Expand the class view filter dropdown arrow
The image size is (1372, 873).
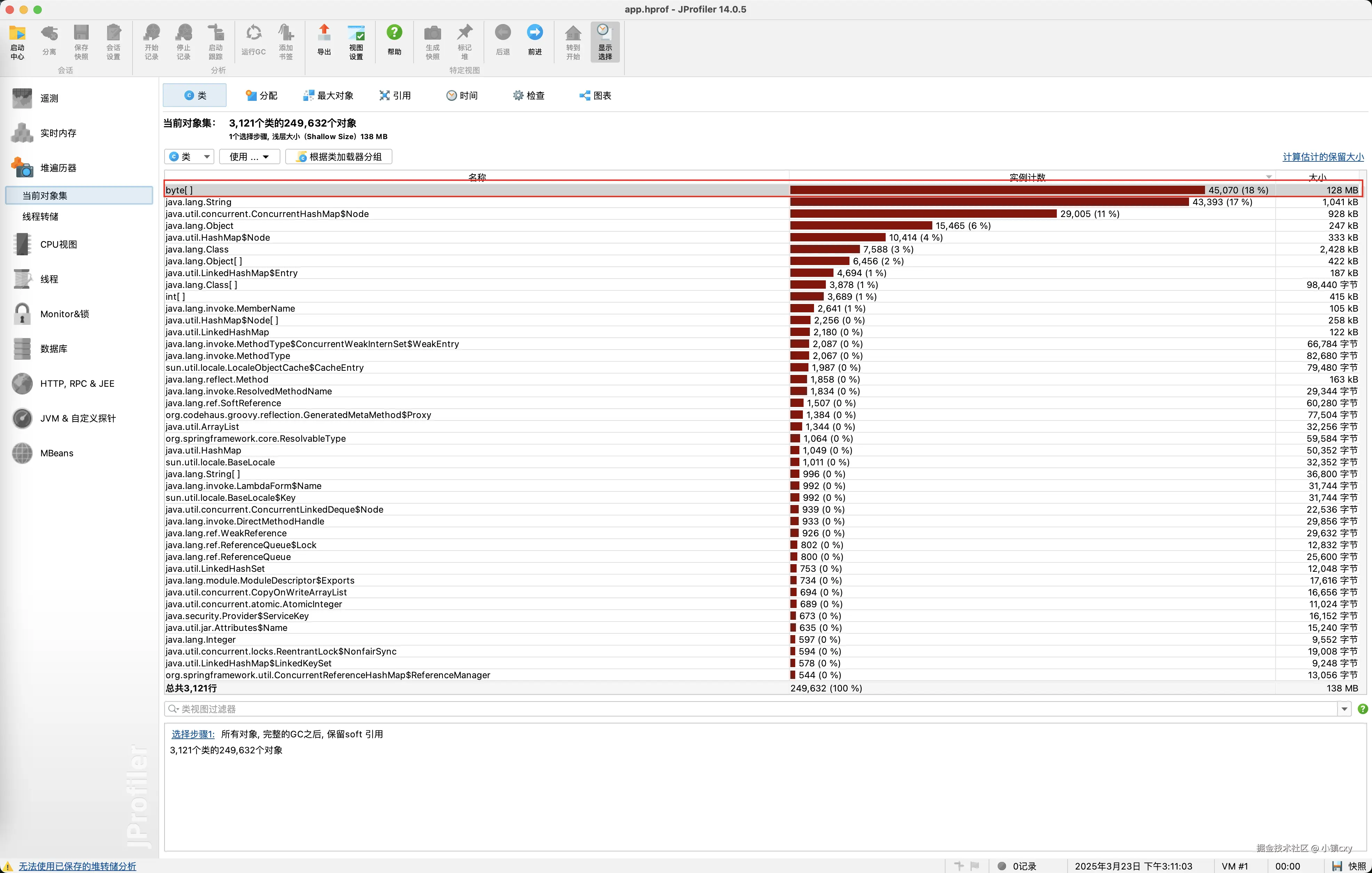1344,709
